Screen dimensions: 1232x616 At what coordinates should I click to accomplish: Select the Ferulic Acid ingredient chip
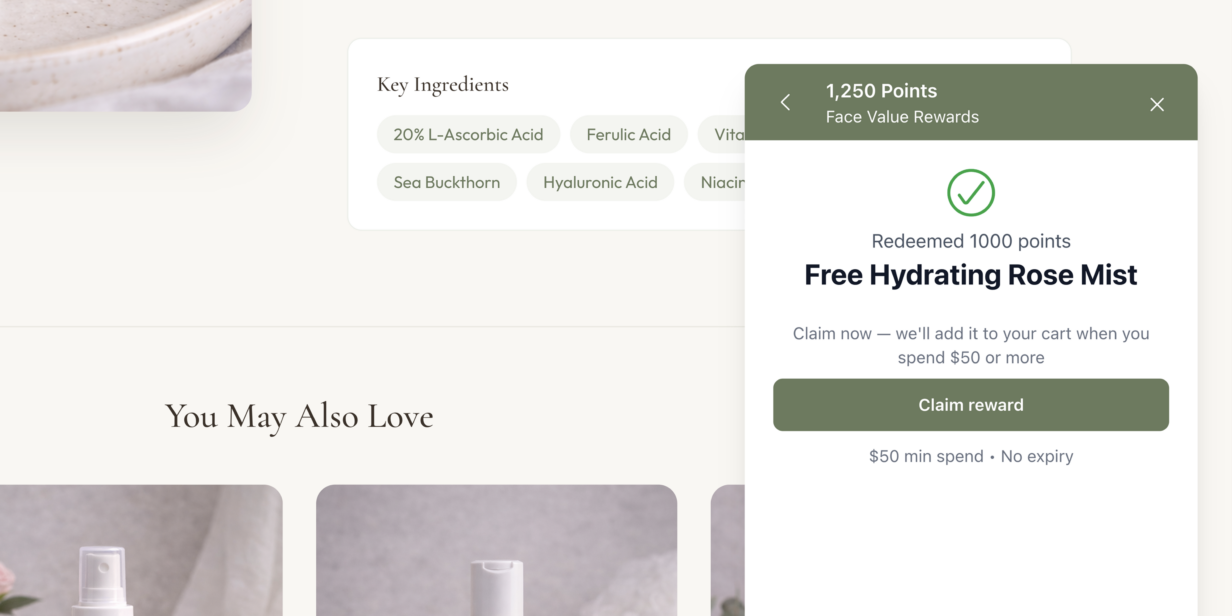628,134
